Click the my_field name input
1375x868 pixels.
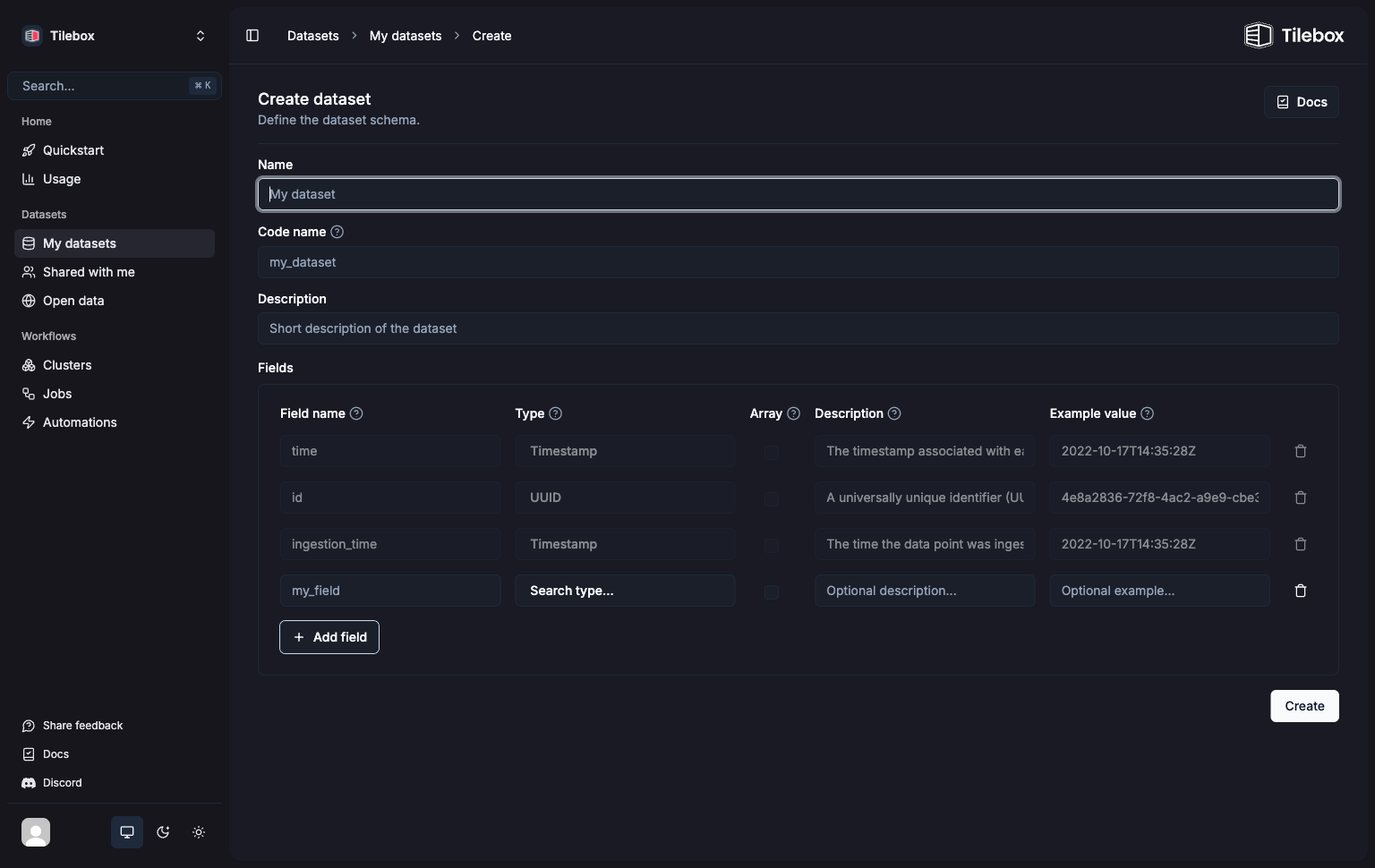[x=390, y=591]
